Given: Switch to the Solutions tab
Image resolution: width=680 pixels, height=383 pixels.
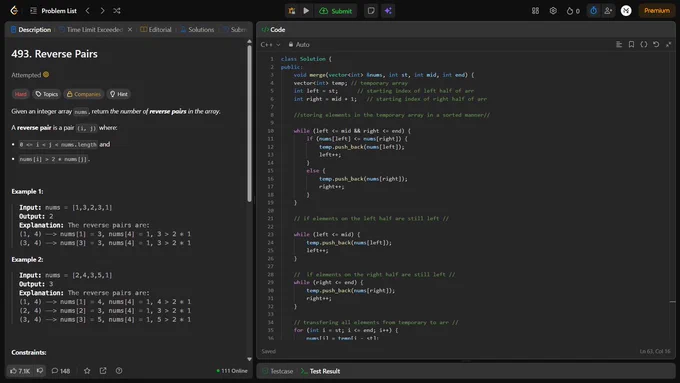Looking at the screenshot, I should (197, 29).
